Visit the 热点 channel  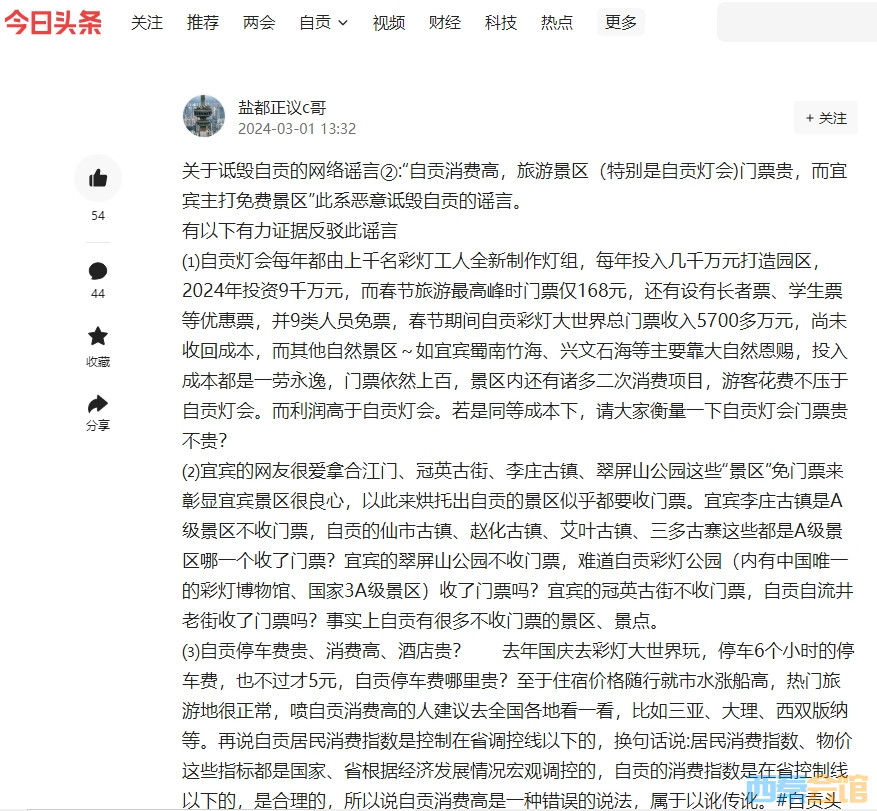(x=557, y=22)
